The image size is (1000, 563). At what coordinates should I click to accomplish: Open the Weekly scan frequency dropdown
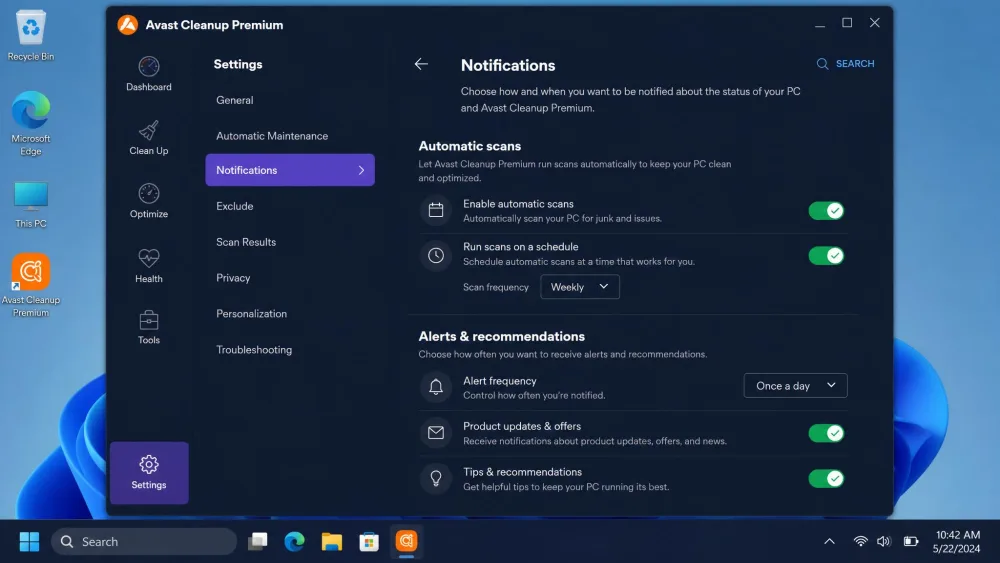(x=580, y=287)
